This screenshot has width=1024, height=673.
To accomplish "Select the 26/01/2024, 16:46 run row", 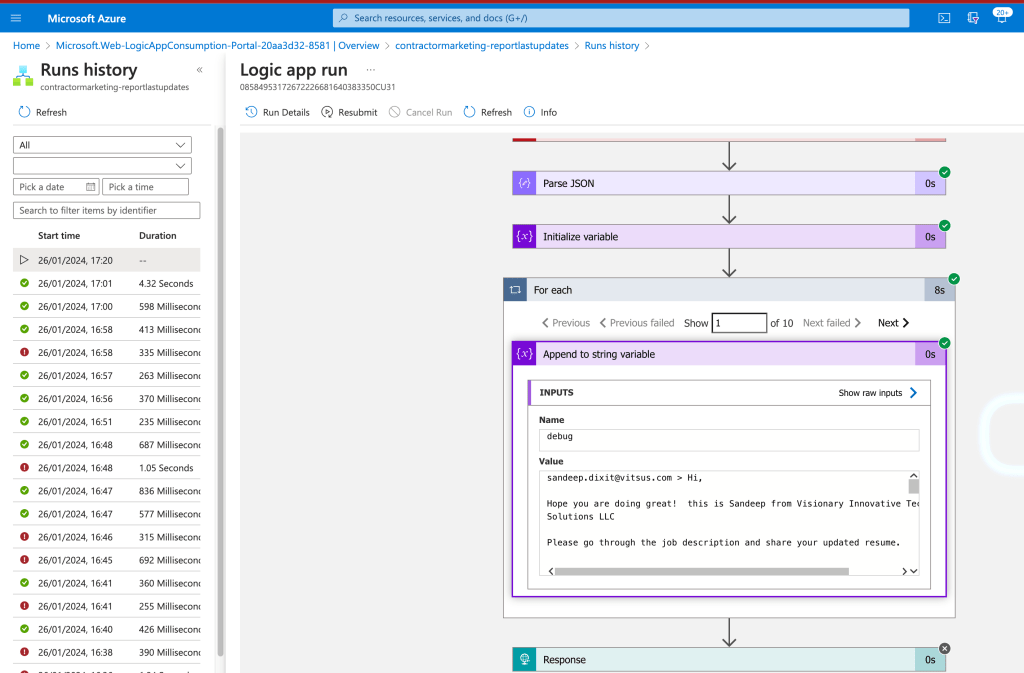I will click(x=106, y=537).
